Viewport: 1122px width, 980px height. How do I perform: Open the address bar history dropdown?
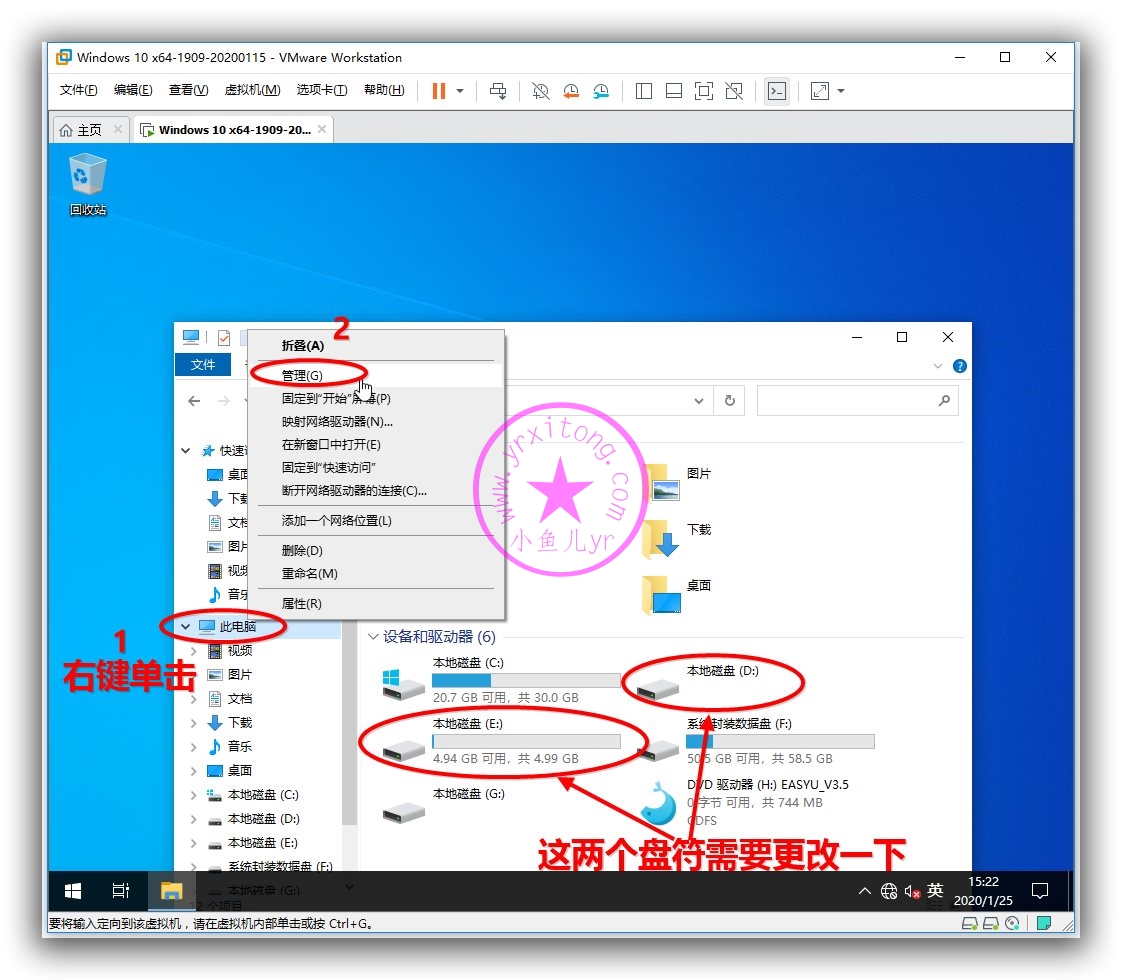(699, 401)
